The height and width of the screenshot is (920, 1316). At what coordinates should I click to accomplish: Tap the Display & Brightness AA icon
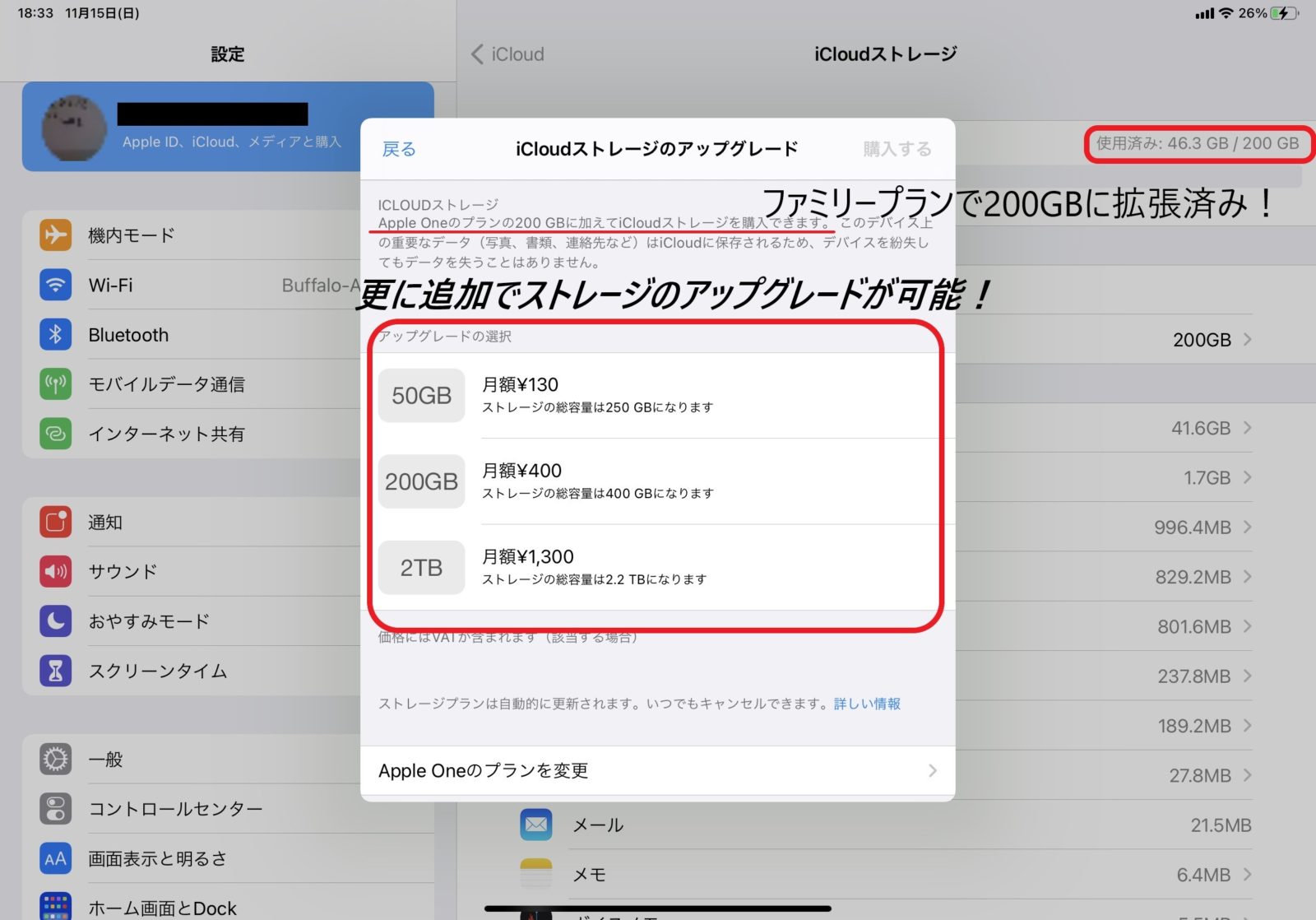[55, 858]
